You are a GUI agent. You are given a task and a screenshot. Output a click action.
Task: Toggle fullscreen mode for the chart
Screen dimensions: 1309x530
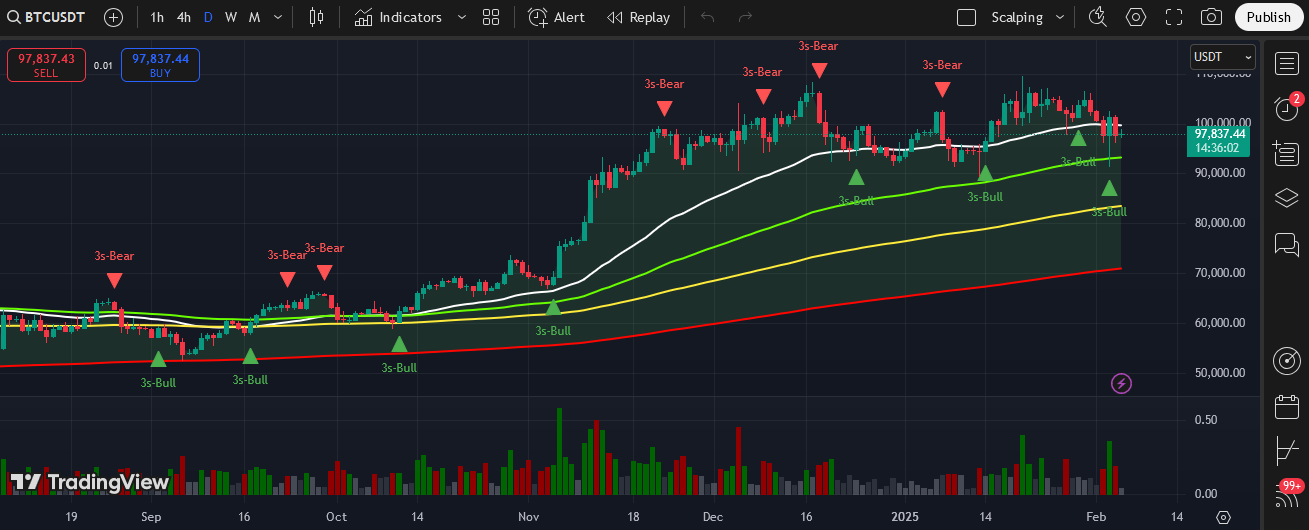(1174, 17)
